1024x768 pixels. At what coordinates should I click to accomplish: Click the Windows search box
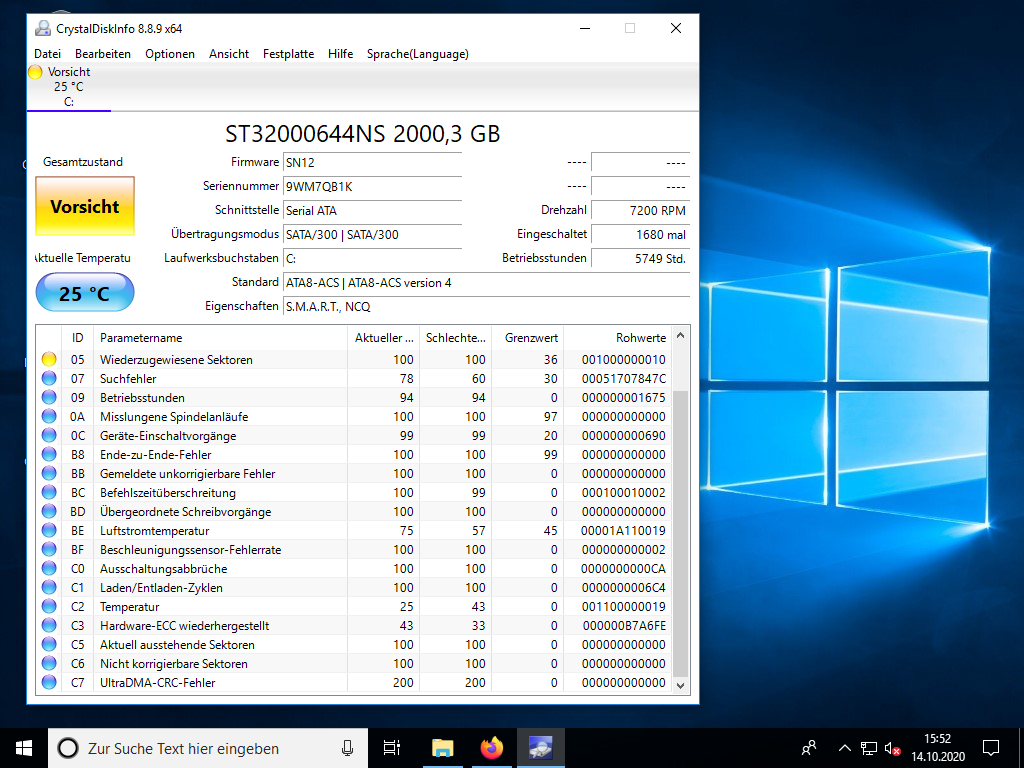[x=208, y=748]
